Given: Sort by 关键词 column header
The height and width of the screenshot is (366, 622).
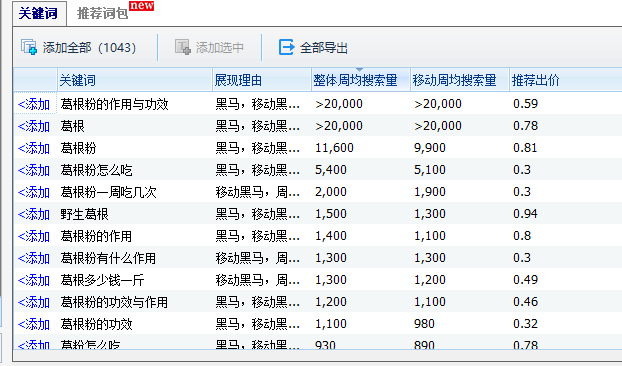Looking at the screenshot, I should (135, 80).
